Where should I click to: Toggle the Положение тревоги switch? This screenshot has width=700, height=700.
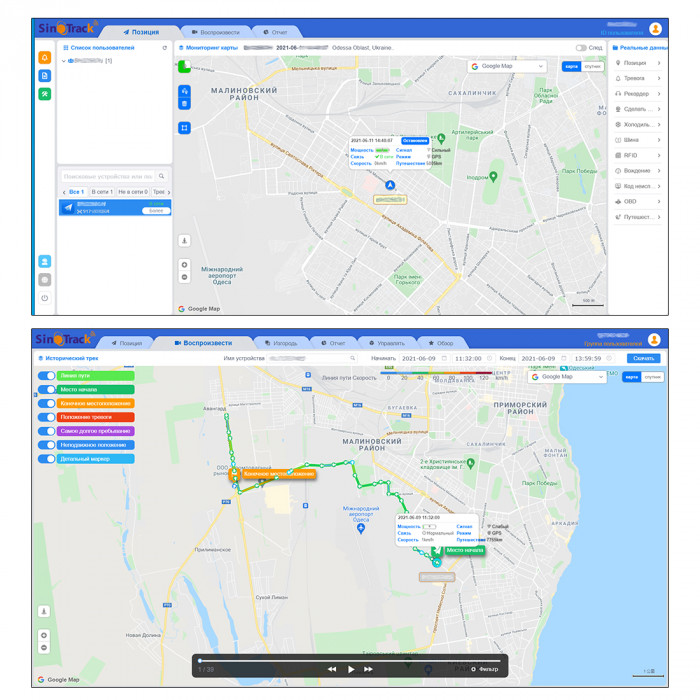tap(46, 417)
